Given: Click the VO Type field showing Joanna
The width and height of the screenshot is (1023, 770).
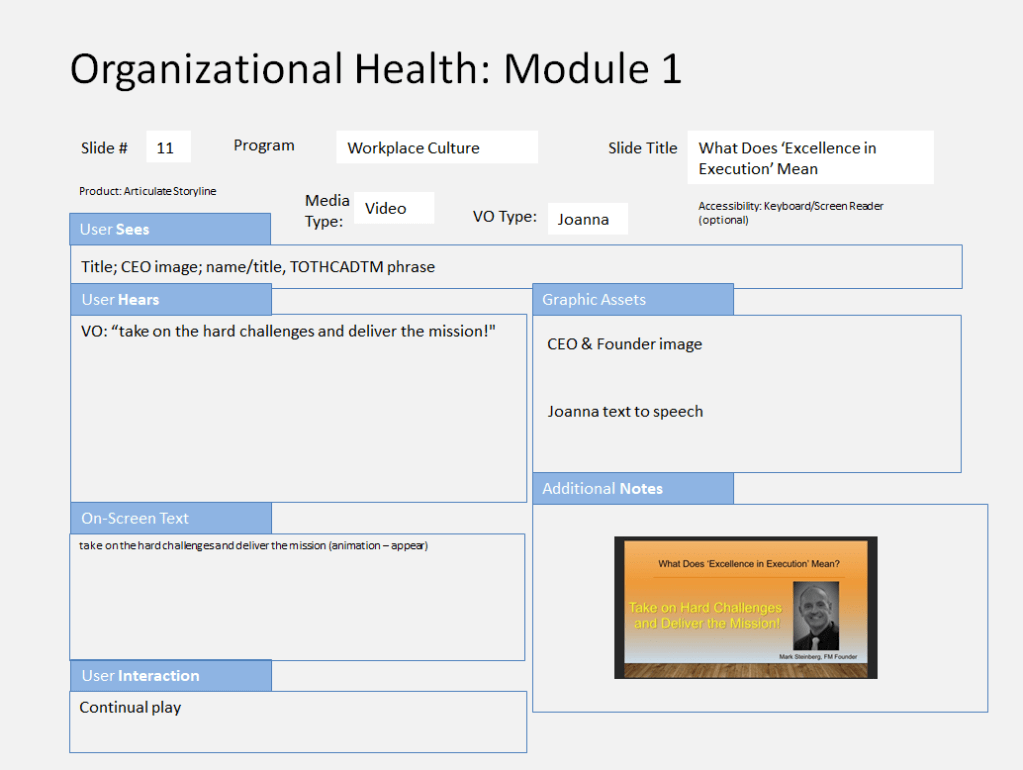Looking at the screenshot, I should [587, 219].
